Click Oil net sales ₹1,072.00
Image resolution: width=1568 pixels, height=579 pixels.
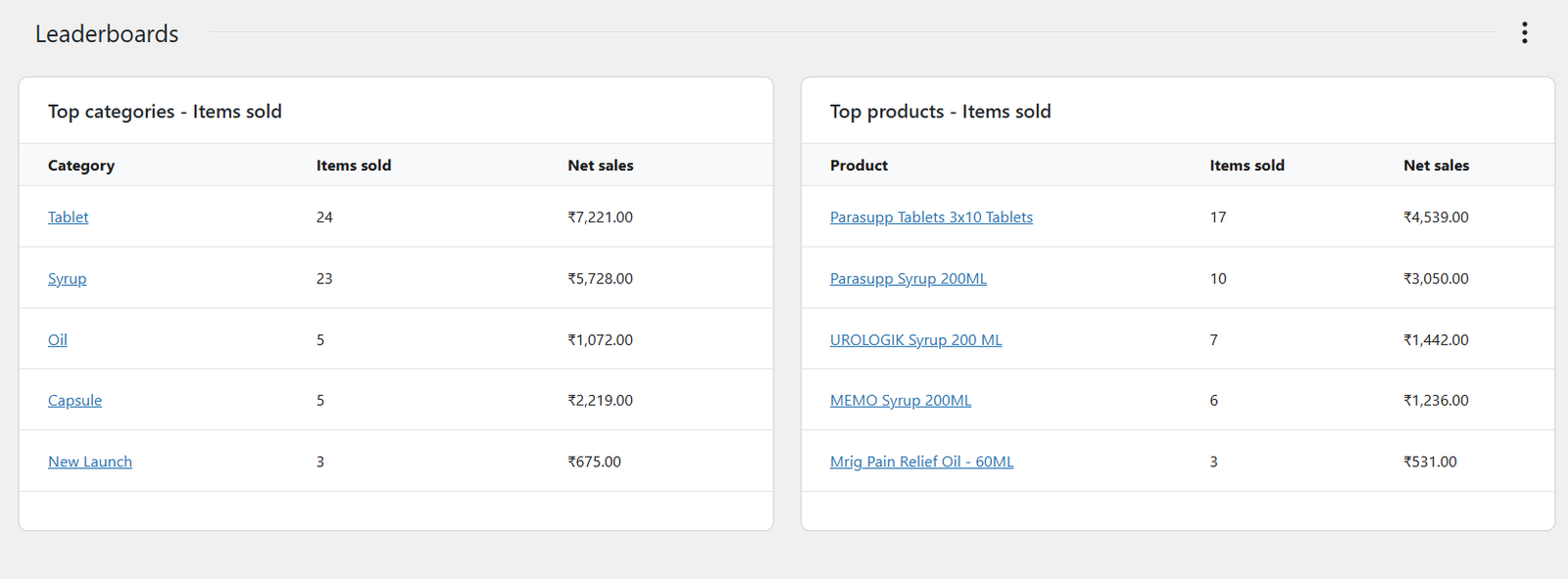[x=601, y=340]
